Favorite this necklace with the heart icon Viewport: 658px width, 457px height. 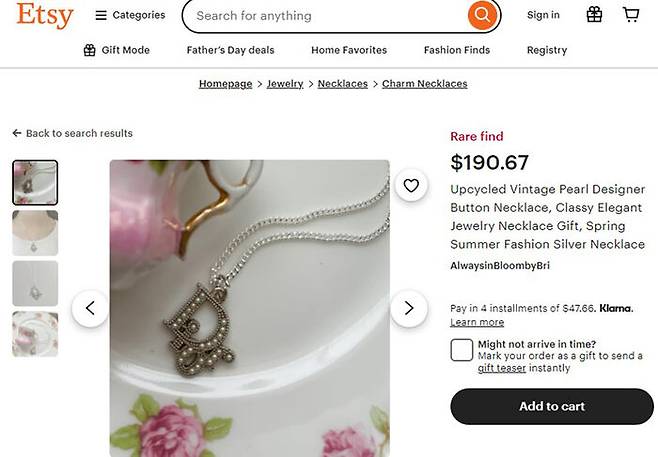click(410, 185)
